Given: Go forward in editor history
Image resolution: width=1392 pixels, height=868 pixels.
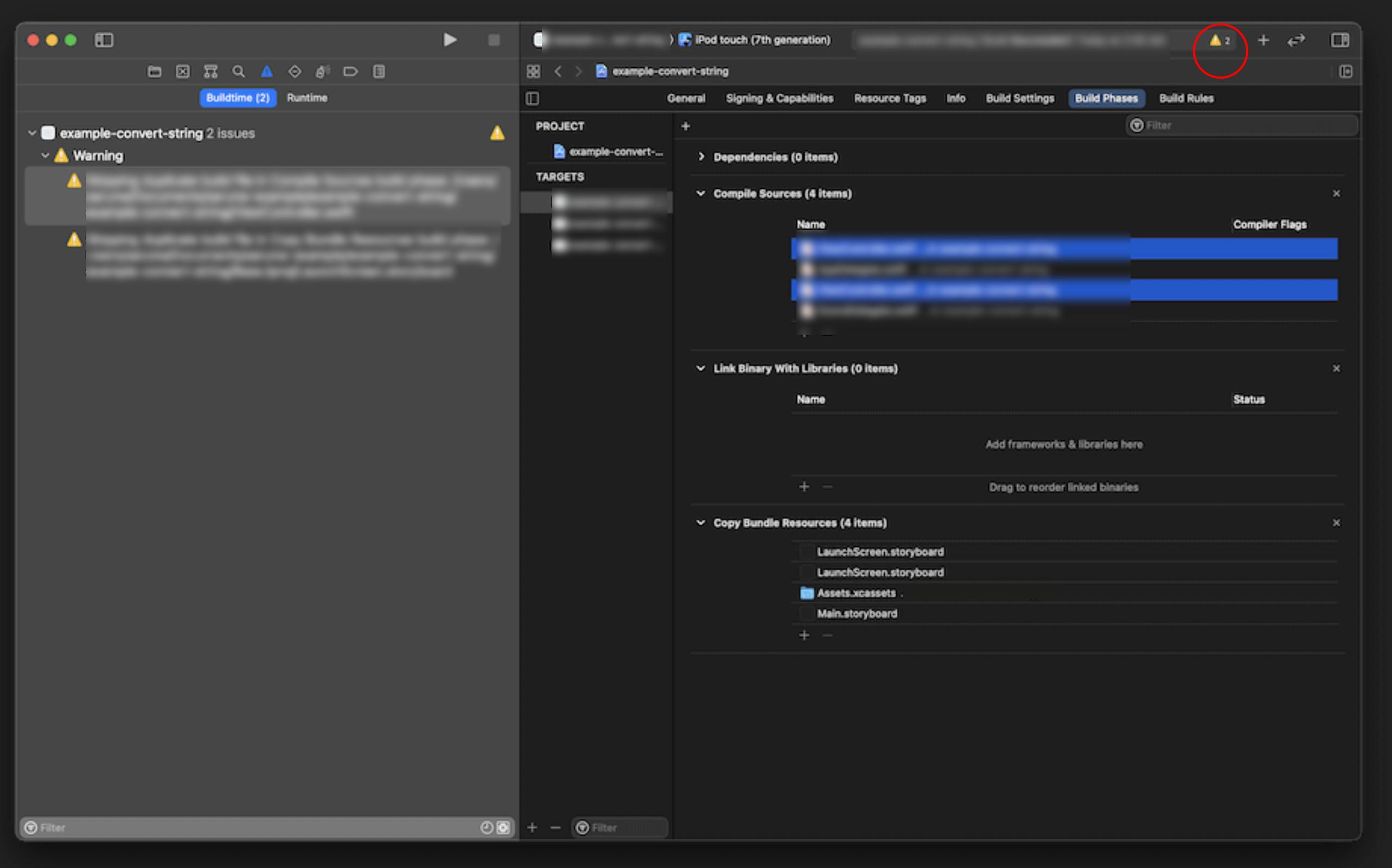Looking at the screenshot, I should click(579, 72).
